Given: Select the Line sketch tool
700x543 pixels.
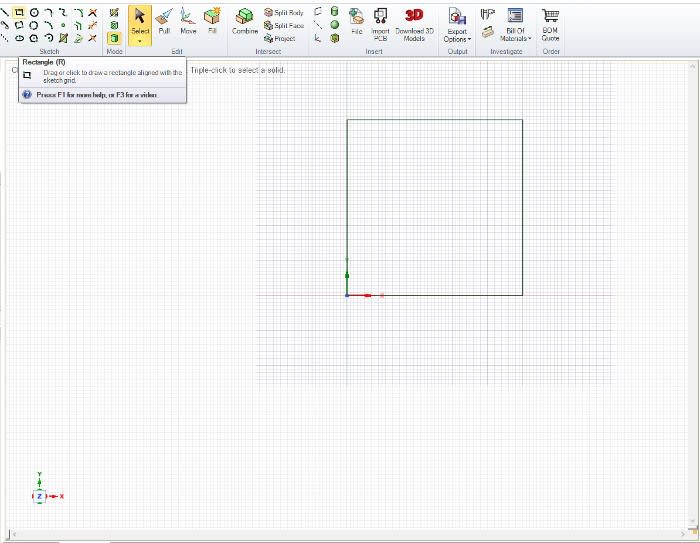Looking at the screenshot, I should (4, 13).
